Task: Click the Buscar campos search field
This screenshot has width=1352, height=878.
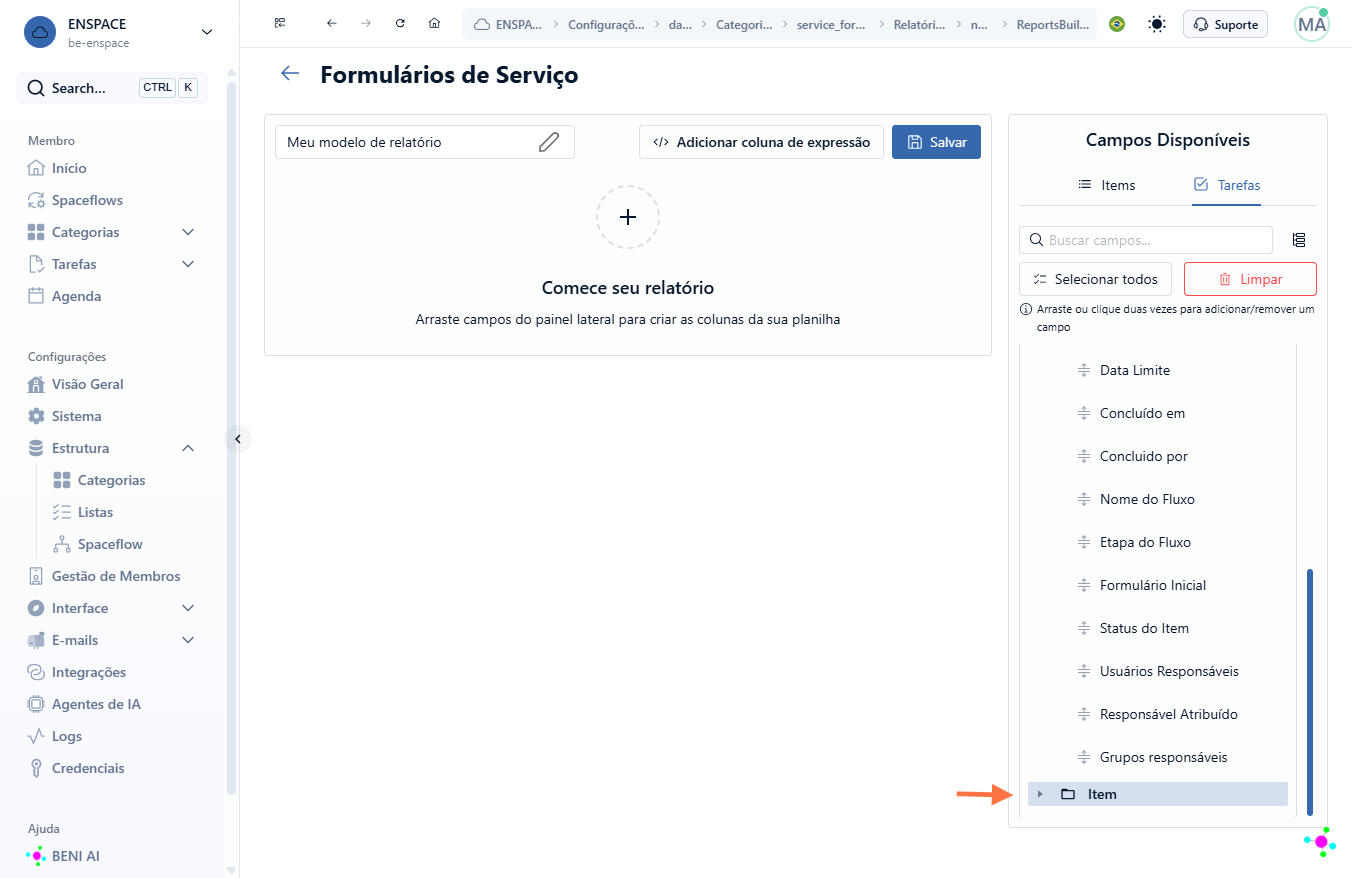Action: pyautogui.click(x=1146, y=240)
